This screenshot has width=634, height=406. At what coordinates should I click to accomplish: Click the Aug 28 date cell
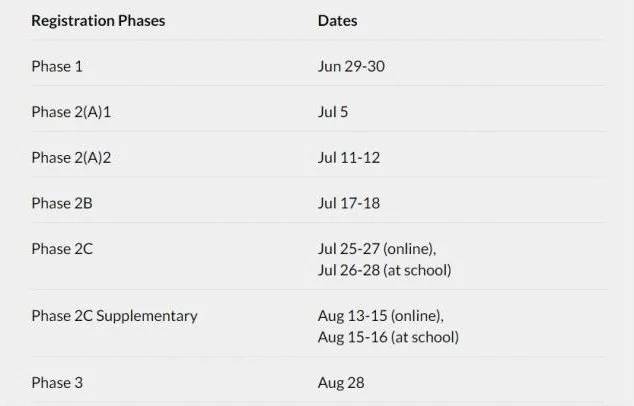tap(340, 383)
